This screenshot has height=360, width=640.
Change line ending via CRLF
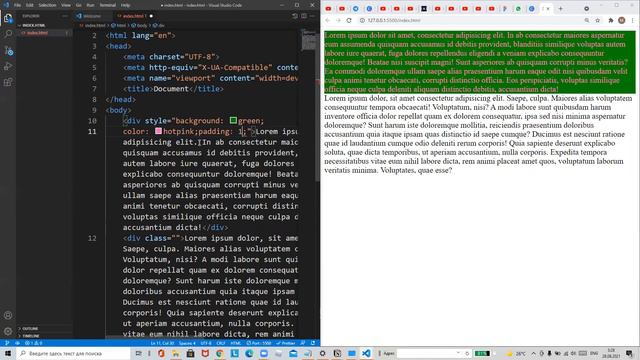pyautogui.click(x=220, y=343)
